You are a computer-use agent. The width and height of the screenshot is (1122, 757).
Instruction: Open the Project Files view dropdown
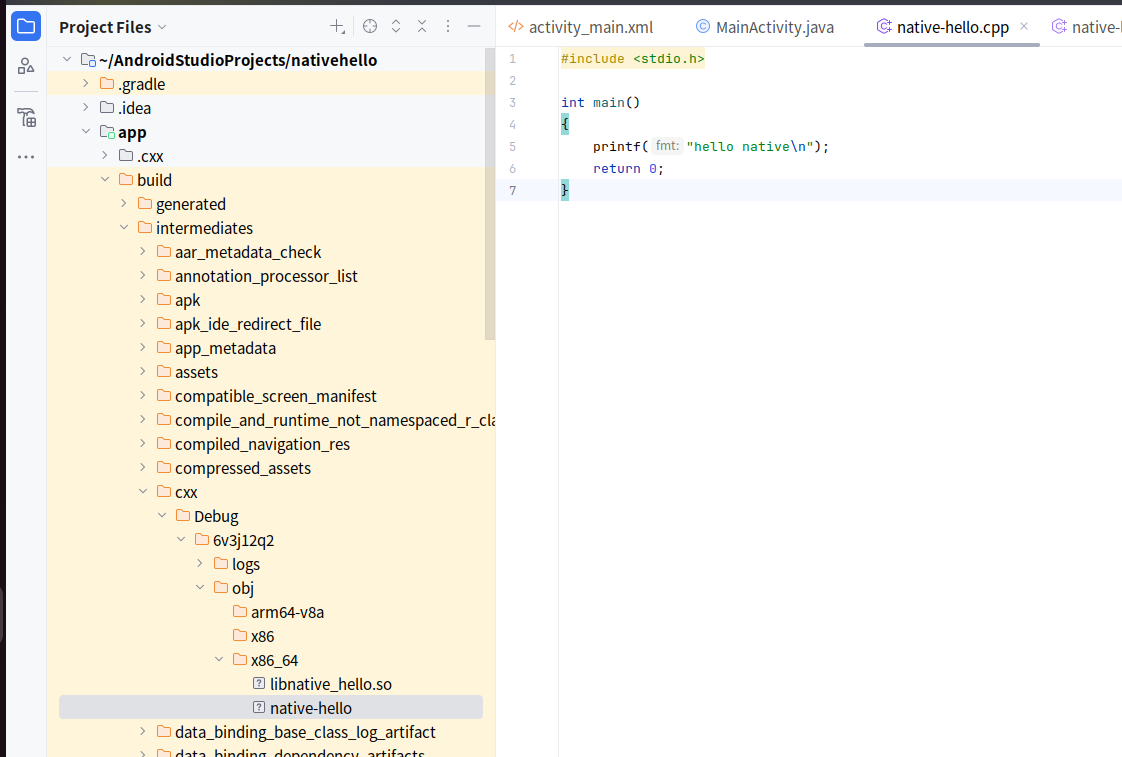[x=113, y=27]
